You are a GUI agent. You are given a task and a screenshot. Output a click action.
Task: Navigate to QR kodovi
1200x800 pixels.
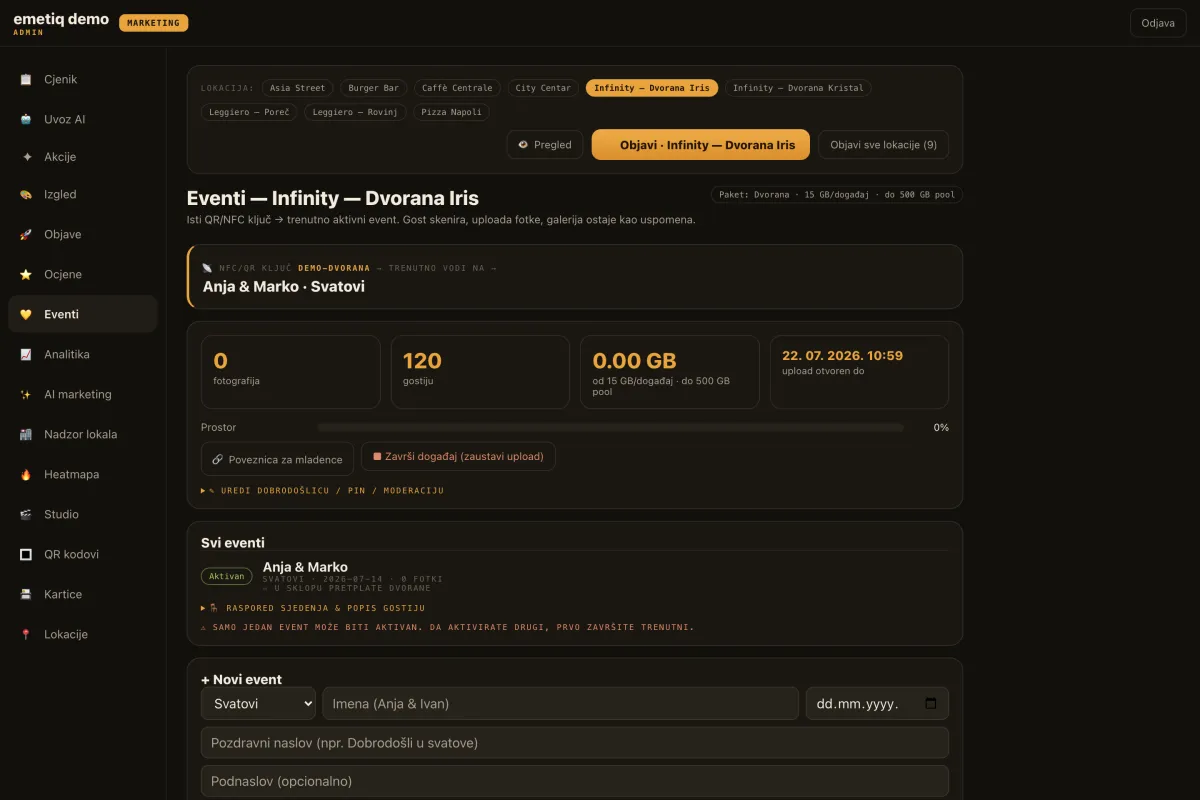click(x=83, y=555)
